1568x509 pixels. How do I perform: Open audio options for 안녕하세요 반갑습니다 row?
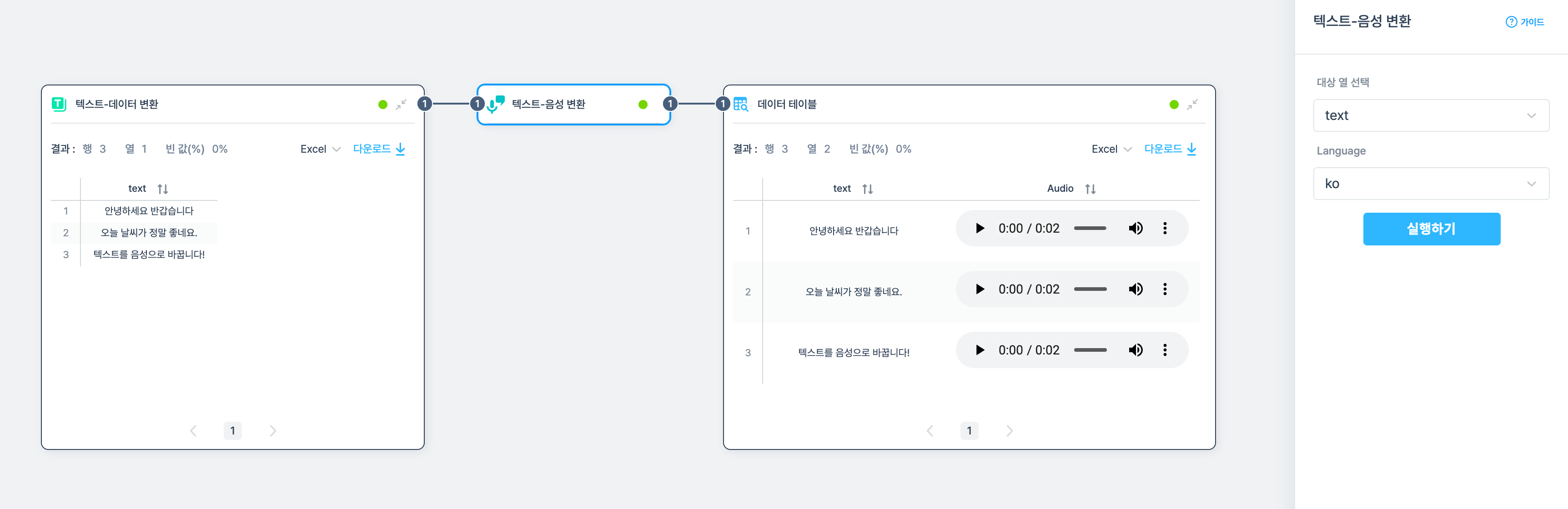1165,228
